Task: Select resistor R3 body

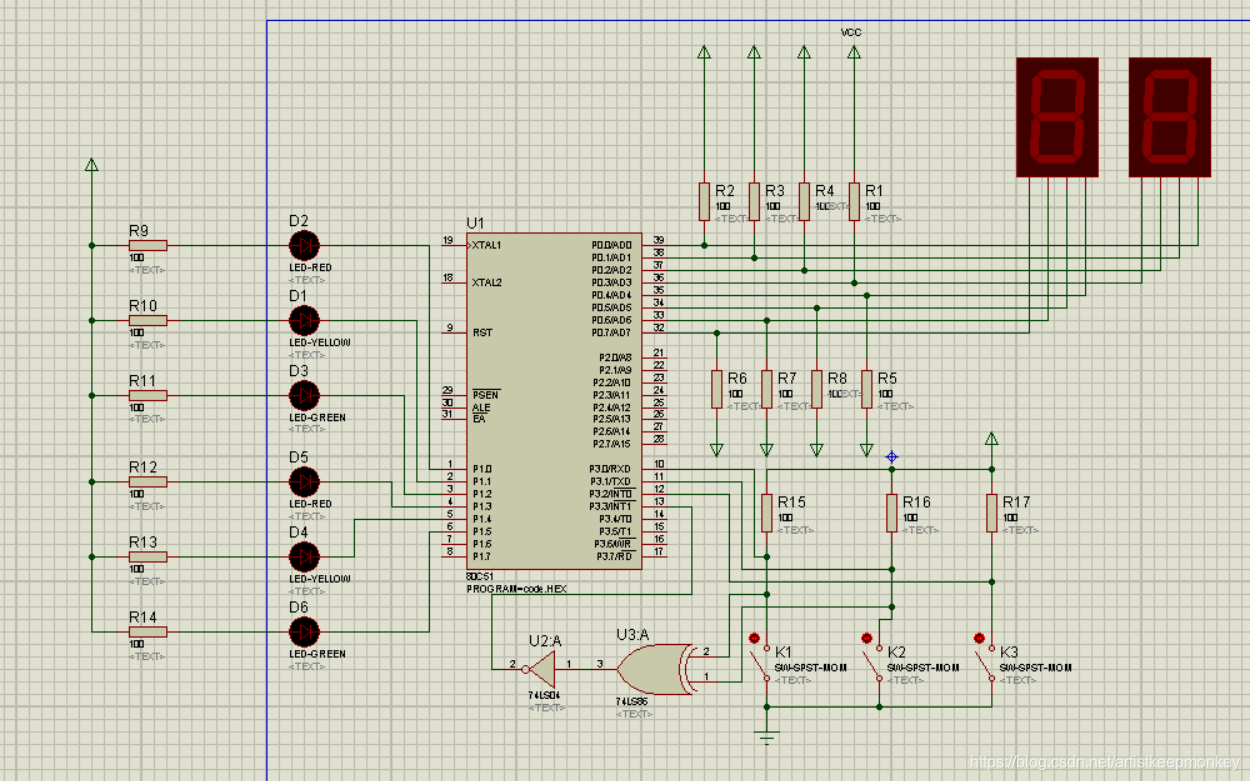Action: [x=754, y=201]
